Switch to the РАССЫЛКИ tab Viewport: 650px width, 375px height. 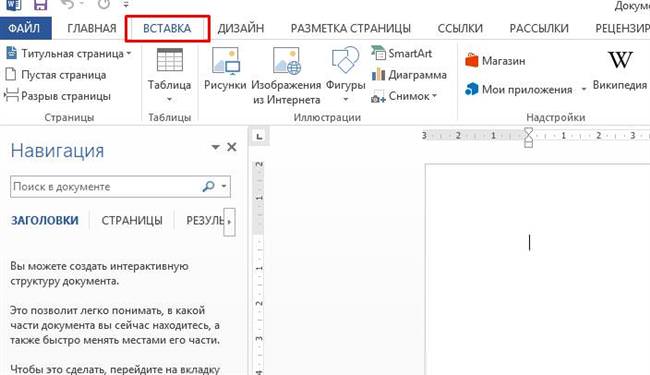pyautogui.click(x=539, y=28)
